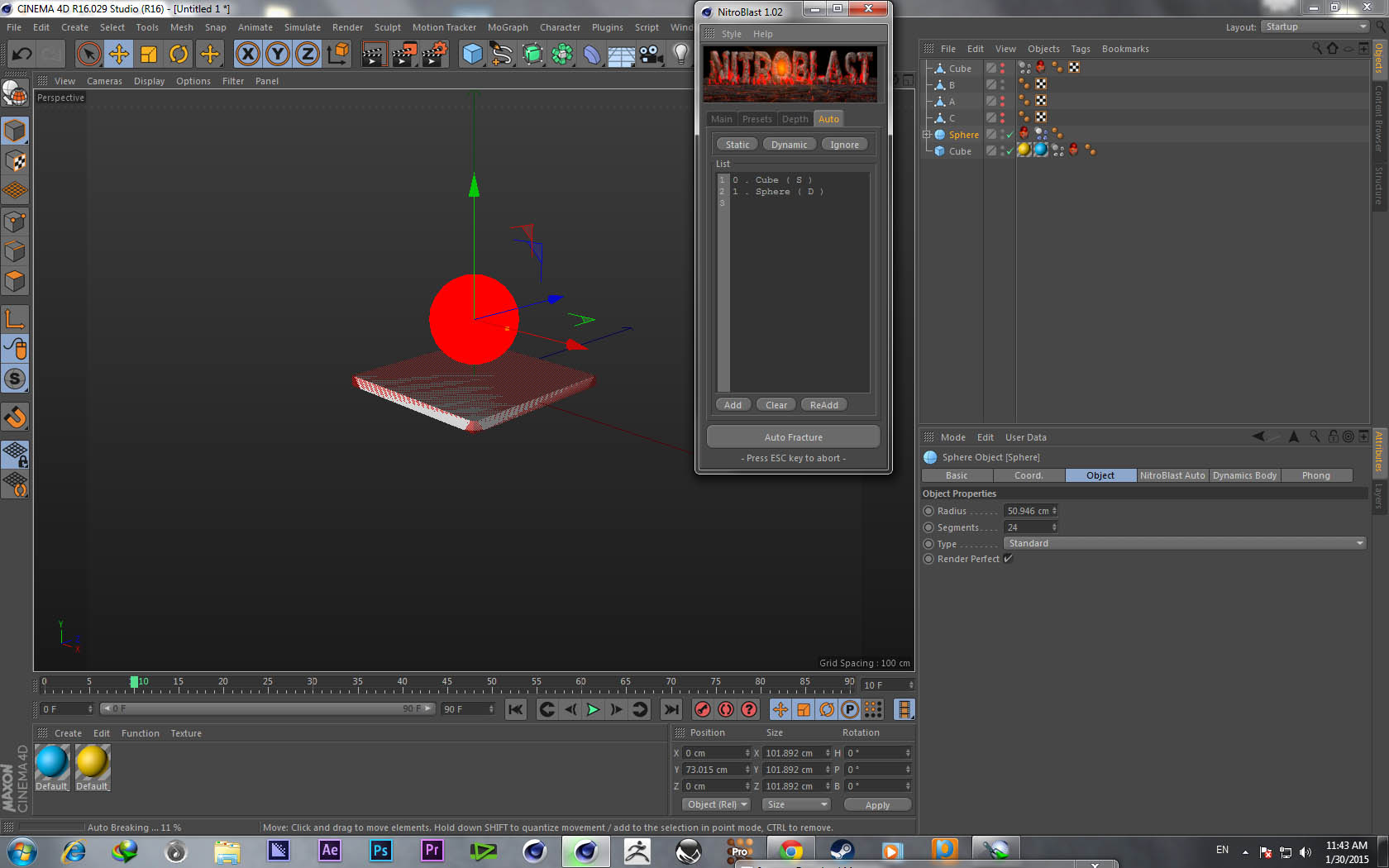This screenshot has width=1389, height=868.
Task: Expand the Sphere object in Object Manager
Action: coord(927,135)
